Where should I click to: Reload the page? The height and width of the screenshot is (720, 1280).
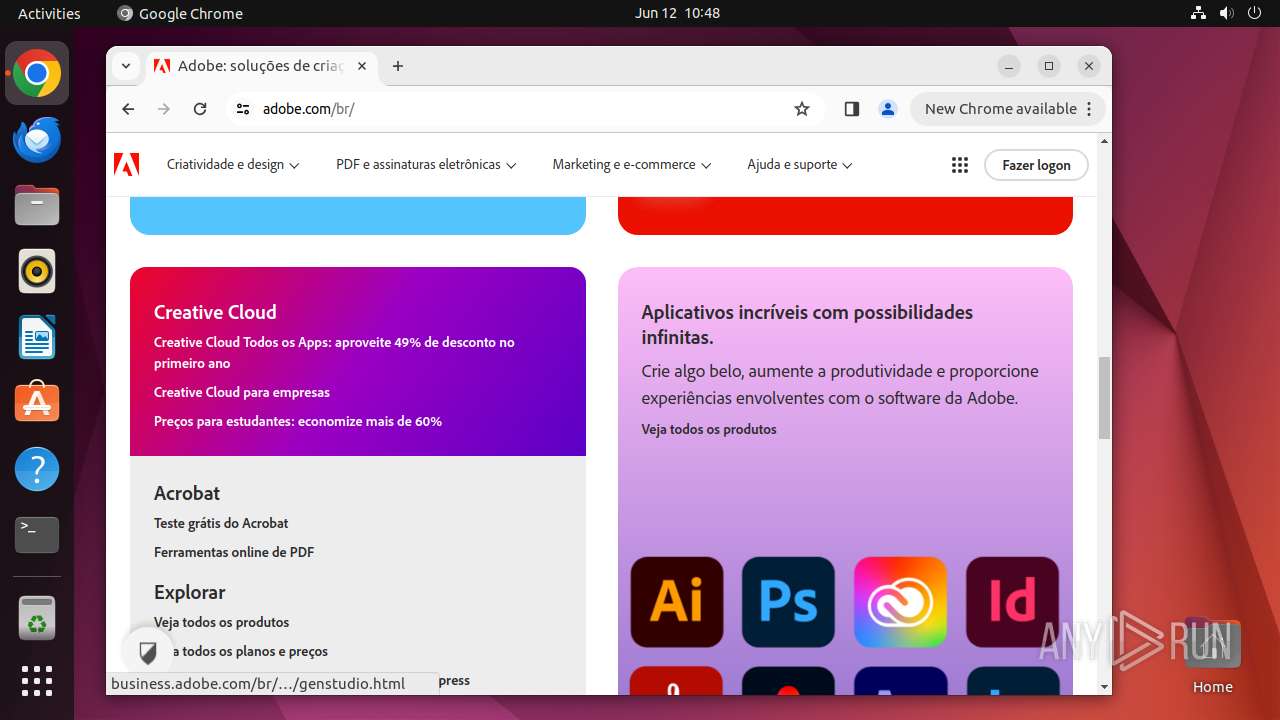pyautogui.click(x=200, y=109)
